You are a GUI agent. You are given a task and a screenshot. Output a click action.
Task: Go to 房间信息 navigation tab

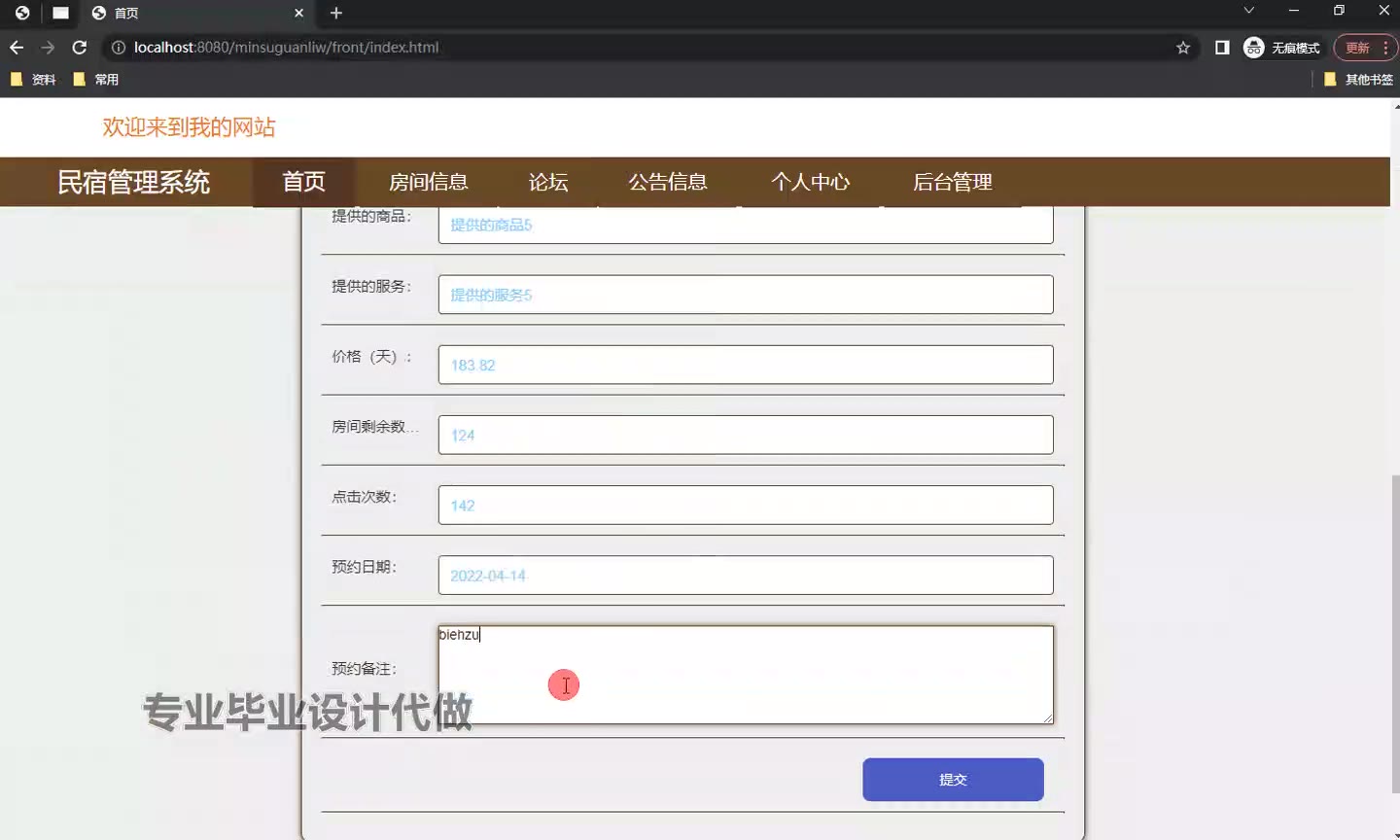click(x=428, y=182)
